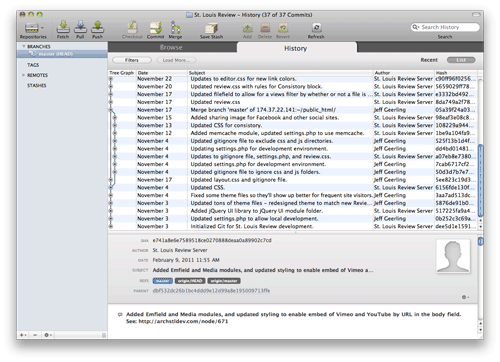Click the http://archstldev.com/node/671 text
The image size is (500, 362).
pyautogui.click(x=183, y=322)
